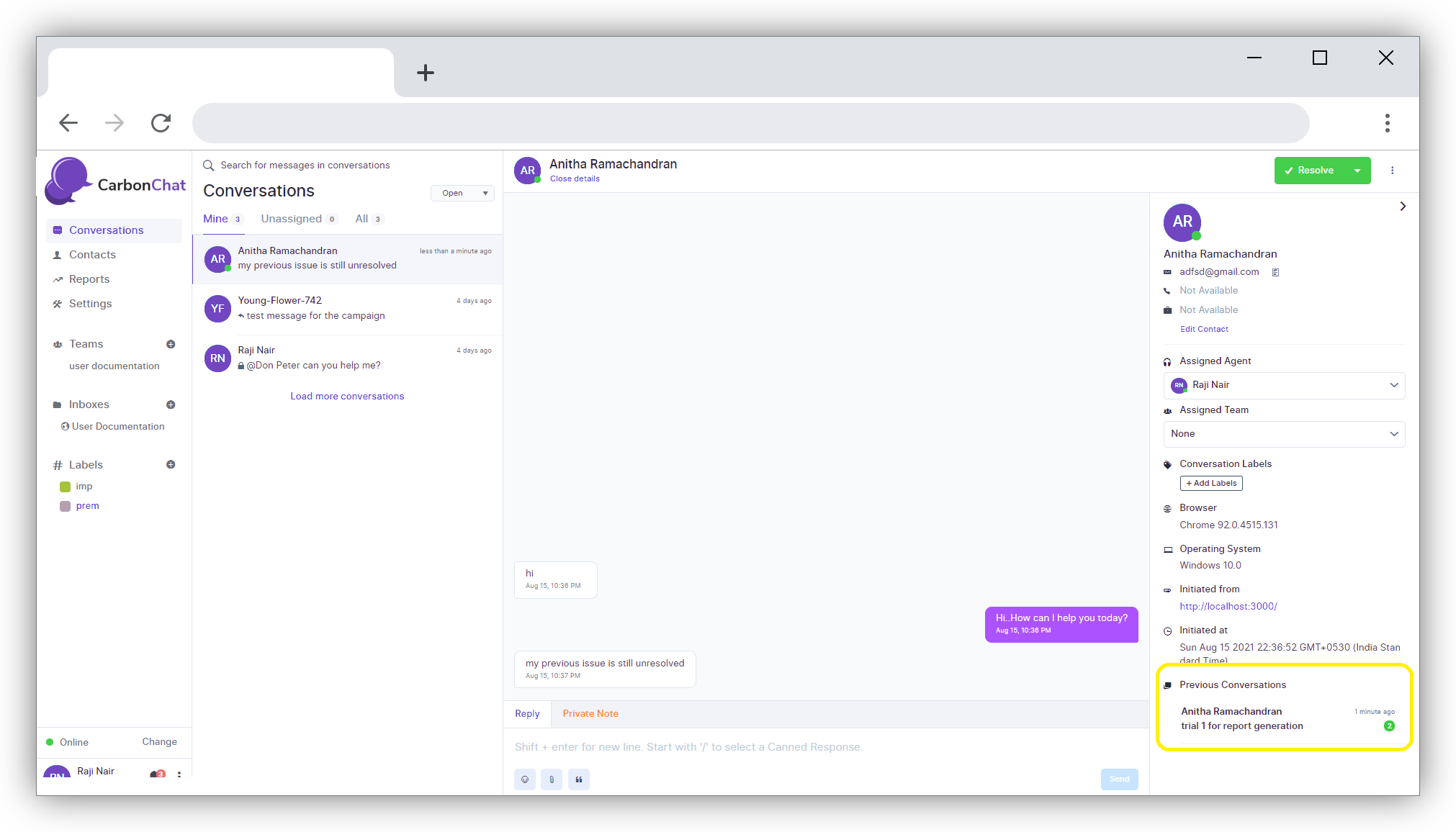Expand the Assigned Agent Raji Nair dropdown
Screen dimensions: 1456x832
coord(1284,385)
